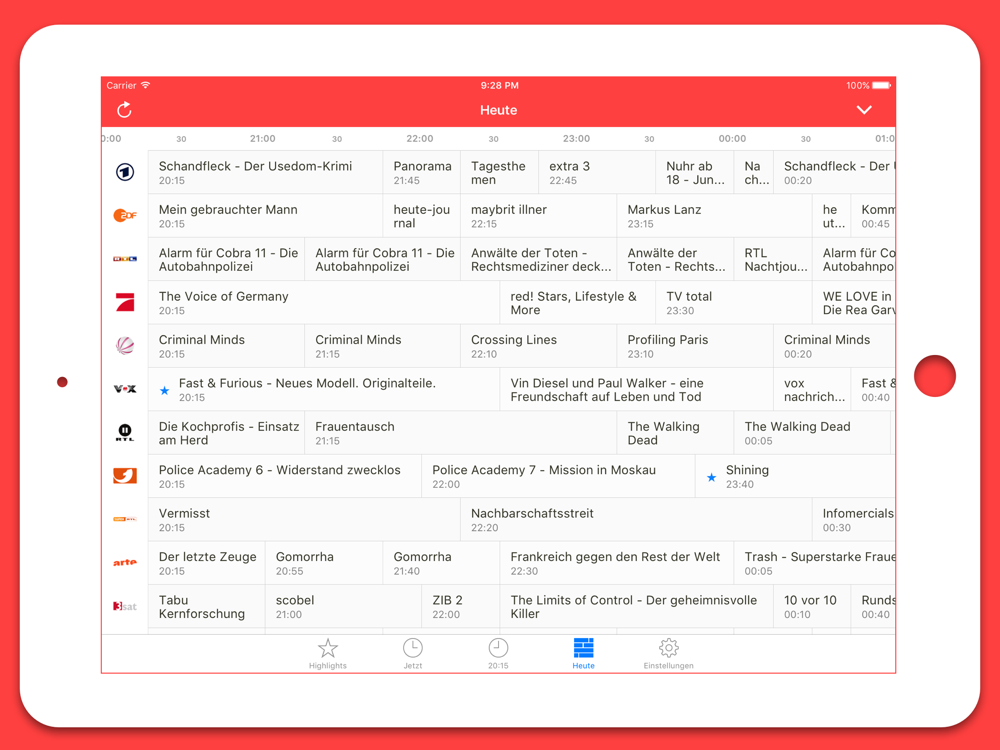Viewport: 1000px width, 750px height.
Task: Open red! Stars, Lifestyle & More
Action: point(578,302)
